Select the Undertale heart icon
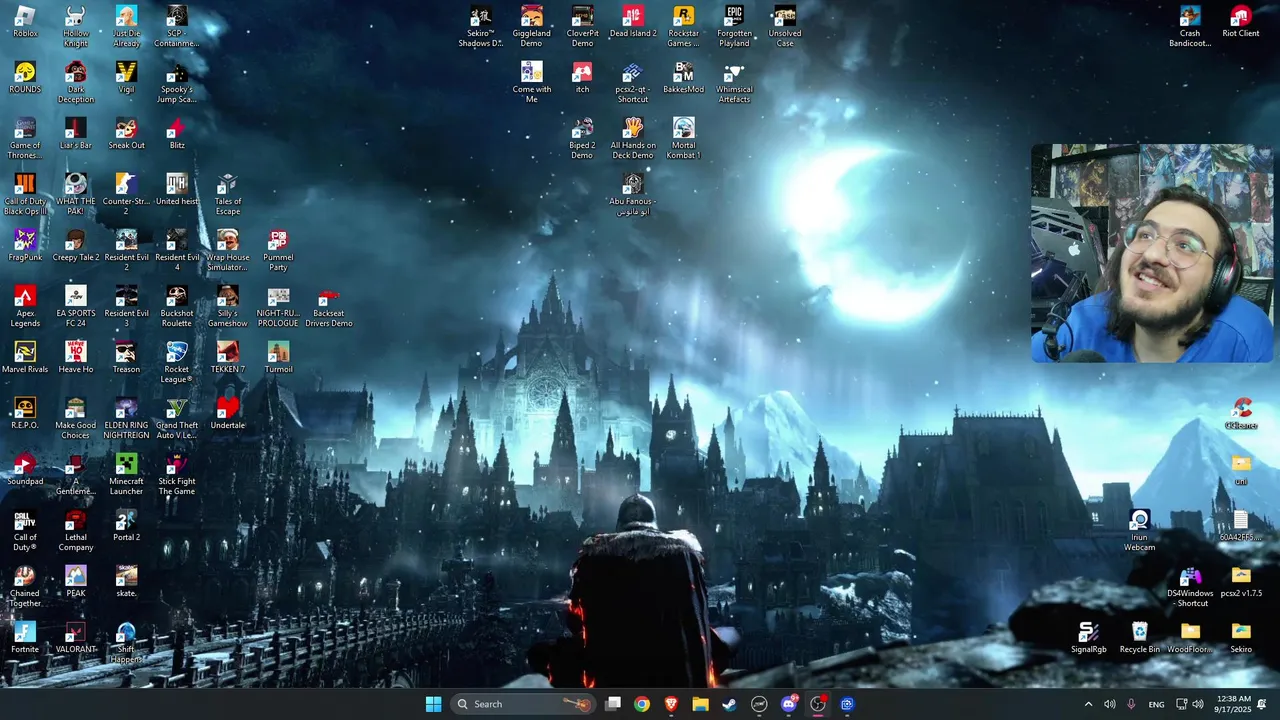This screenshot has height=720, width=1280. pyautogui.click(x=228, y=414)
